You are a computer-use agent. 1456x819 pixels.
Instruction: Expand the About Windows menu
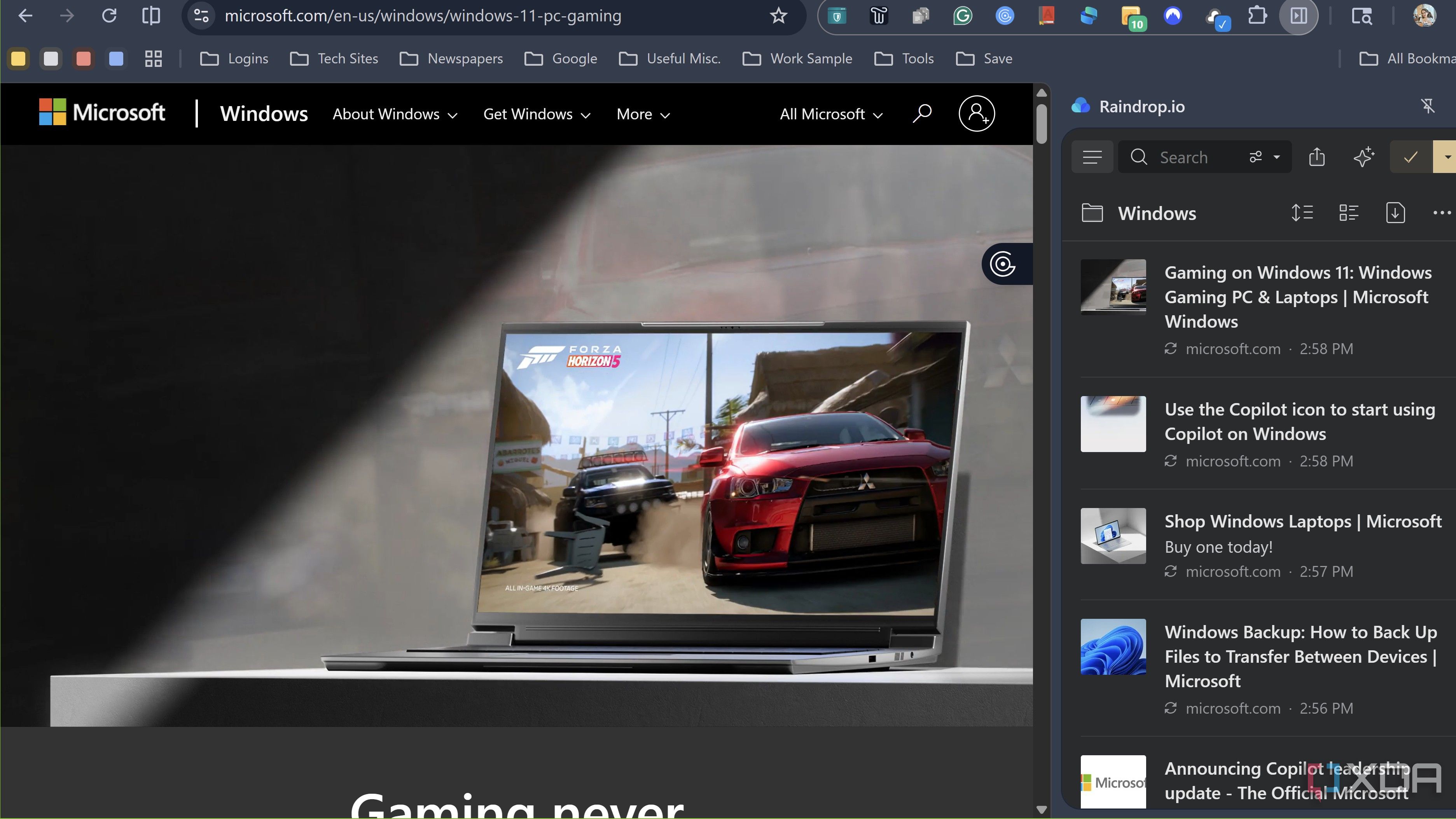(395, 114)
